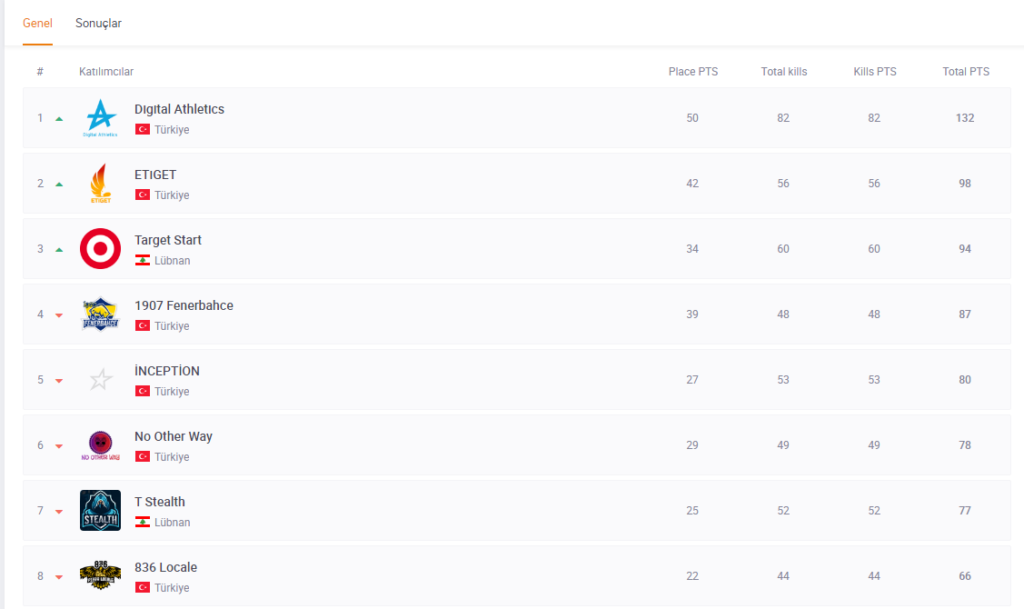The height and width of the screenshot is (609, 1024).
Task: Click the No Other Way logo
Action: click(100, 445)
